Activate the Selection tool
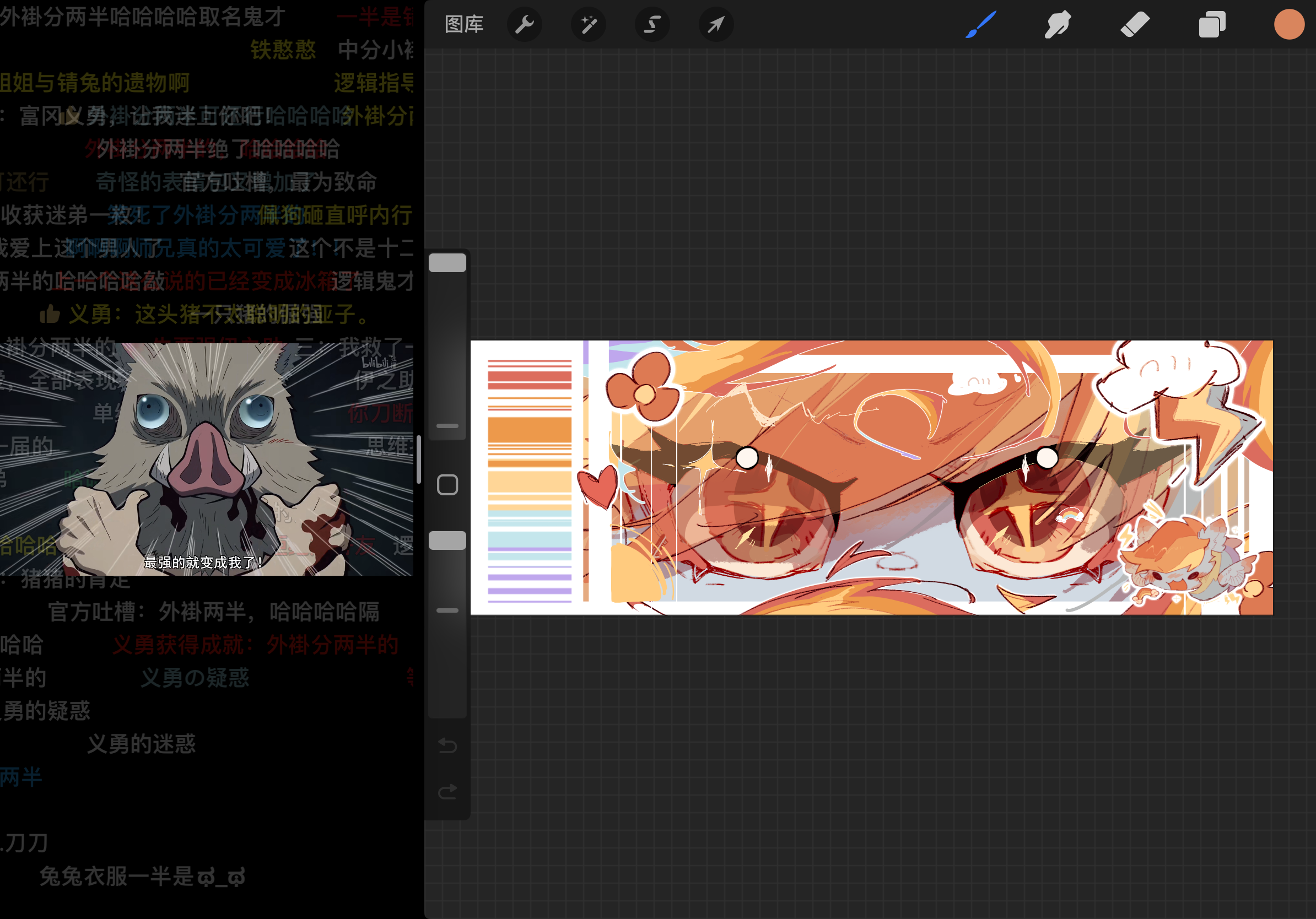The image size is (1316, 919). tap(652, 25)
